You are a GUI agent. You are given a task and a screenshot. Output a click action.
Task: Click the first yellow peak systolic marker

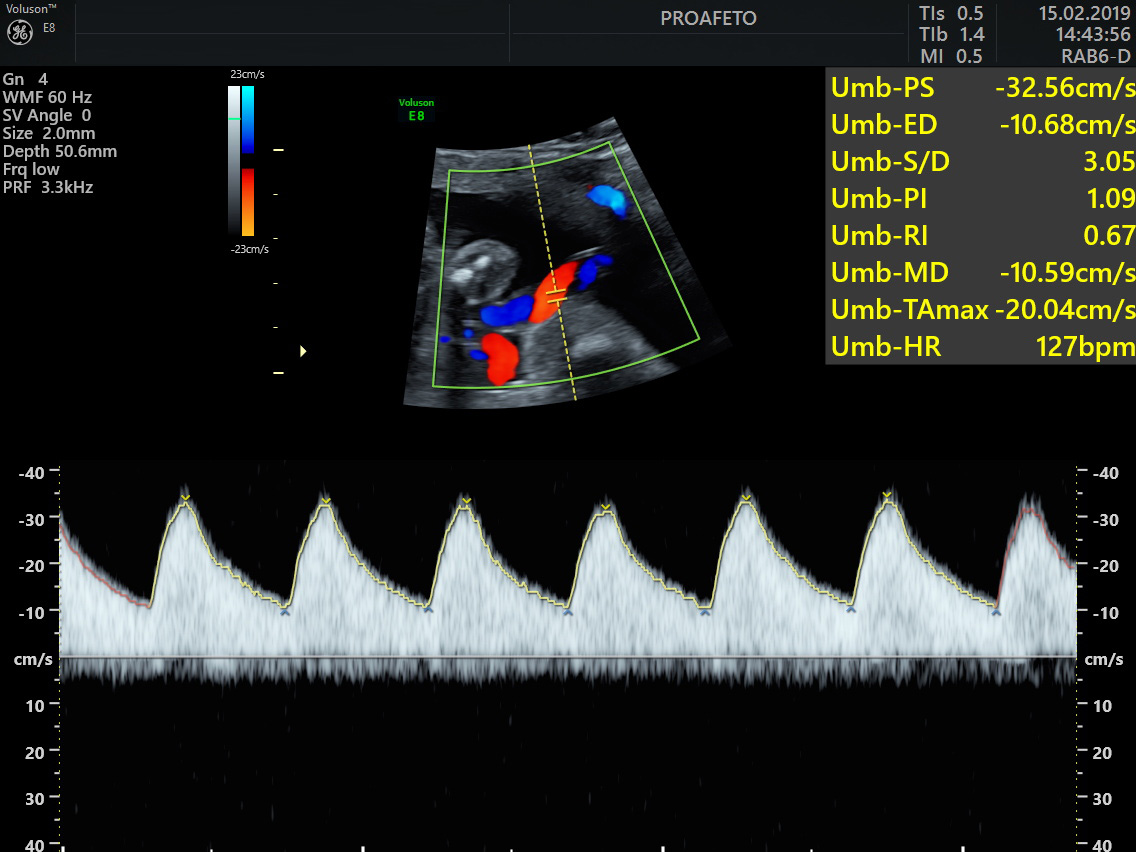[185, 498]
